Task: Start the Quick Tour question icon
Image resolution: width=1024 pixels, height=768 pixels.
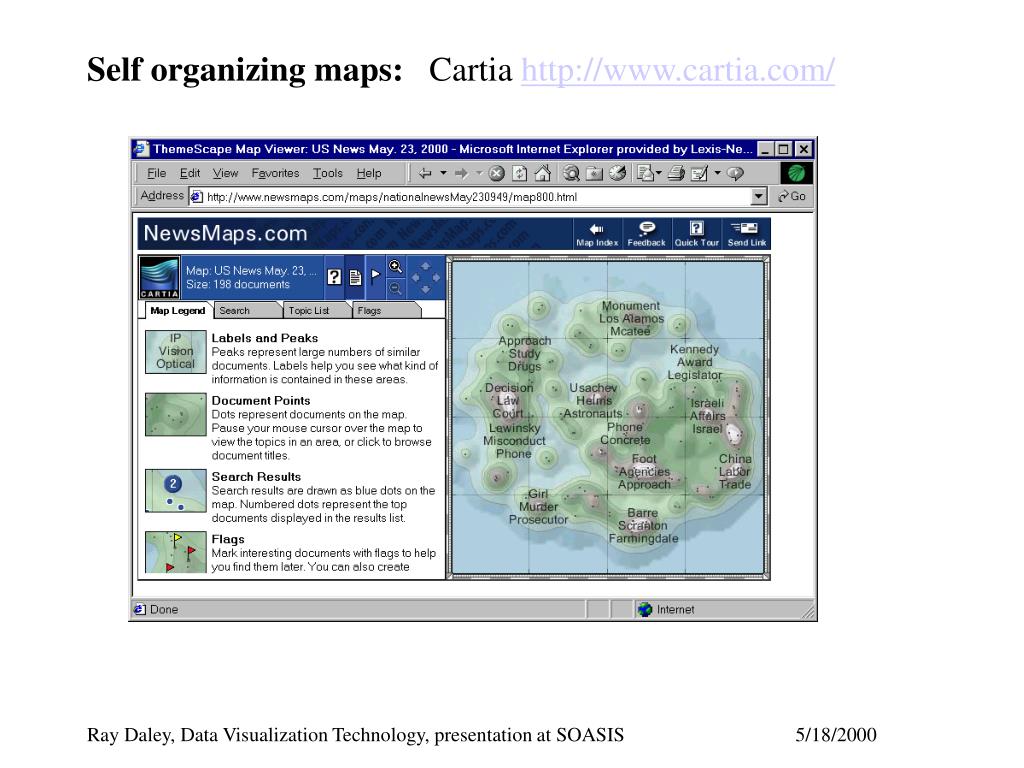Action: tap(697, 228)
